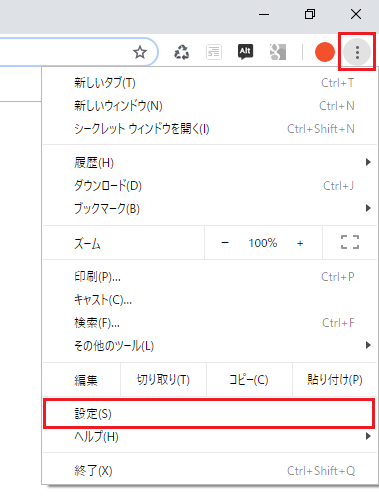This screenshot has height=497, width=379.
Task: Open ダウンロード(D) from the menu
Action: click(210, 186)
